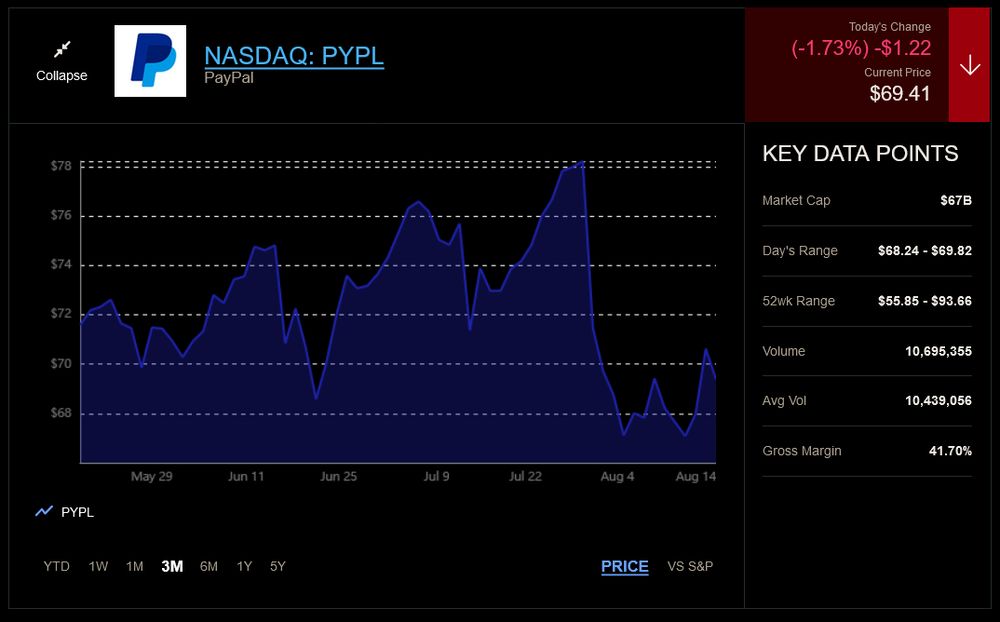Click the Jul 9 date label

(436, 477)
